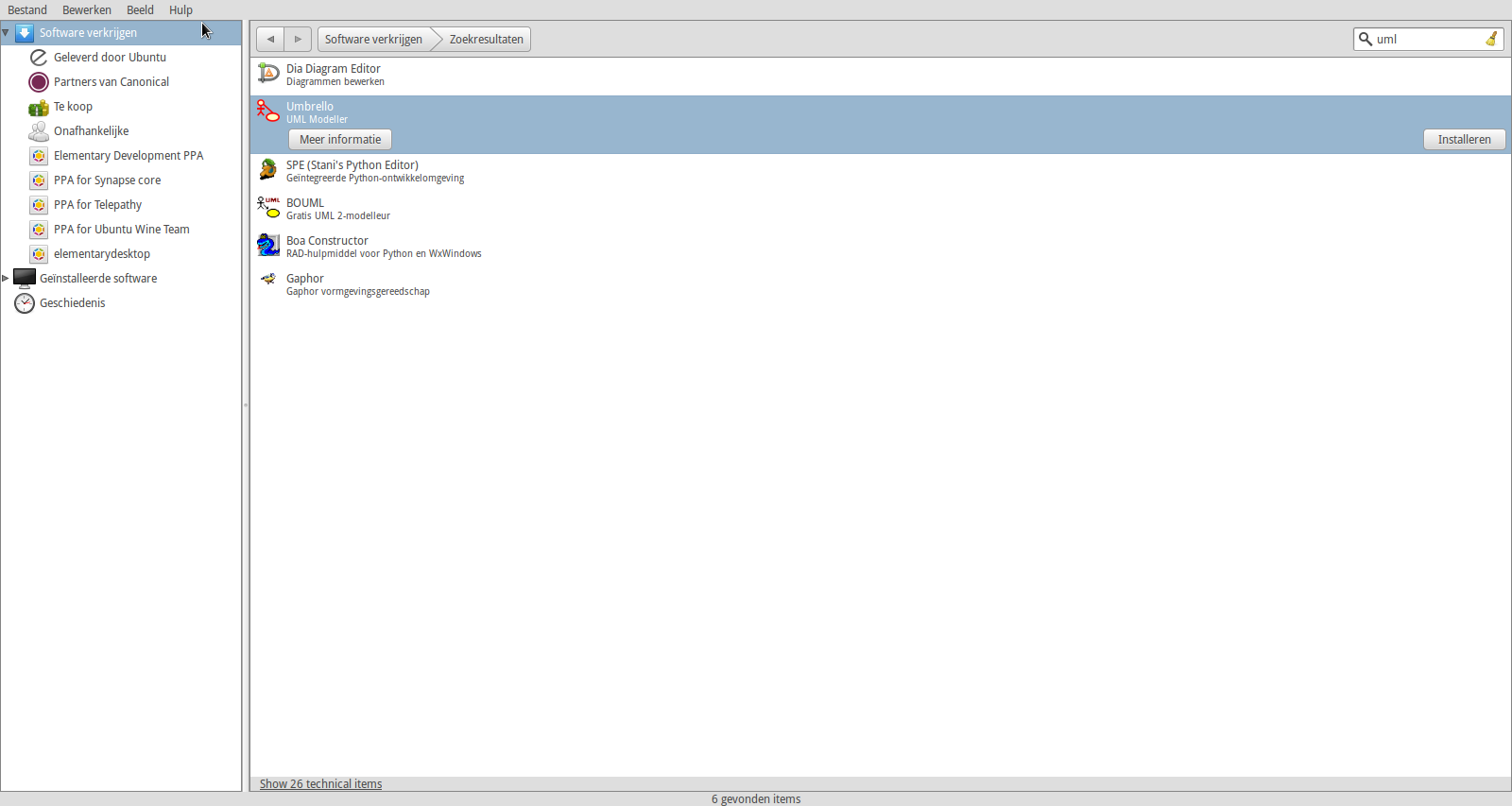This screenshot has height=806, width=1512.
Task: Click the Partners van Canonical purple icon
Action: [x=39, y=82]
